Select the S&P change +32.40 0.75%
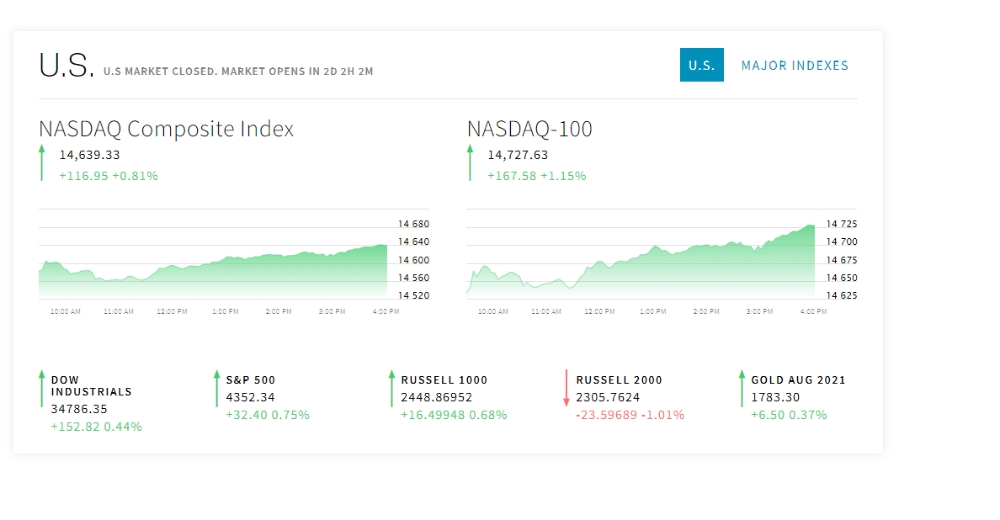Screen dimensions: 1000x520 pos(267,415)
